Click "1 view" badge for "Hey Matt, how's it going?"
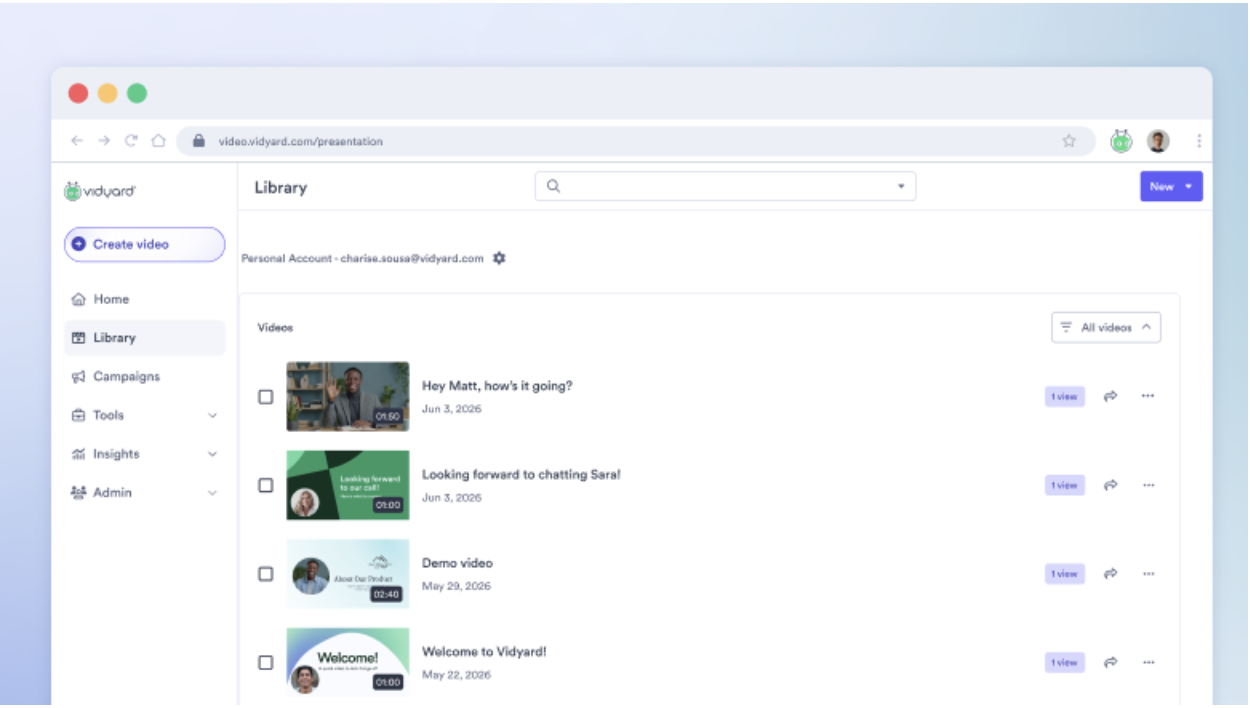 click(1065, 396)
